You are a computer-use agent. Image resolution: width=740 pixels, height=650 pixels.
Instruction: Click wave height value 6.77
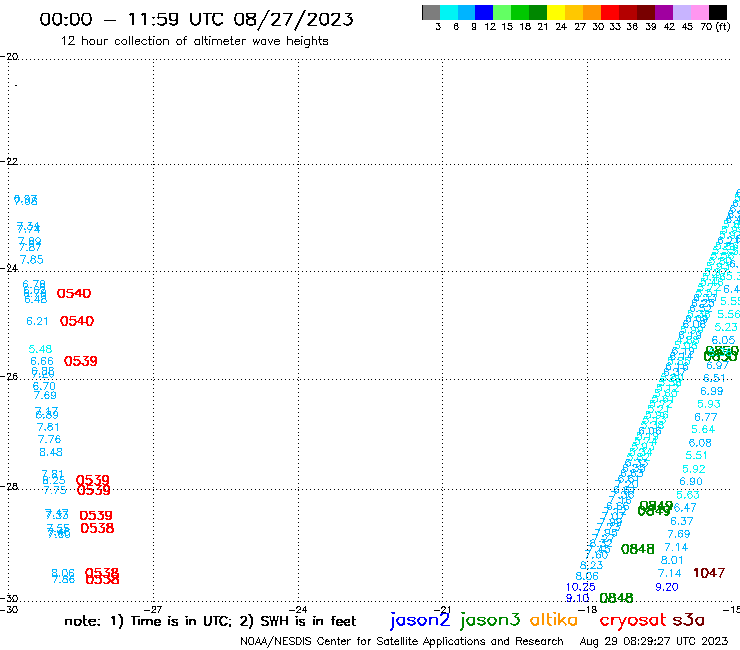[706, 417]
